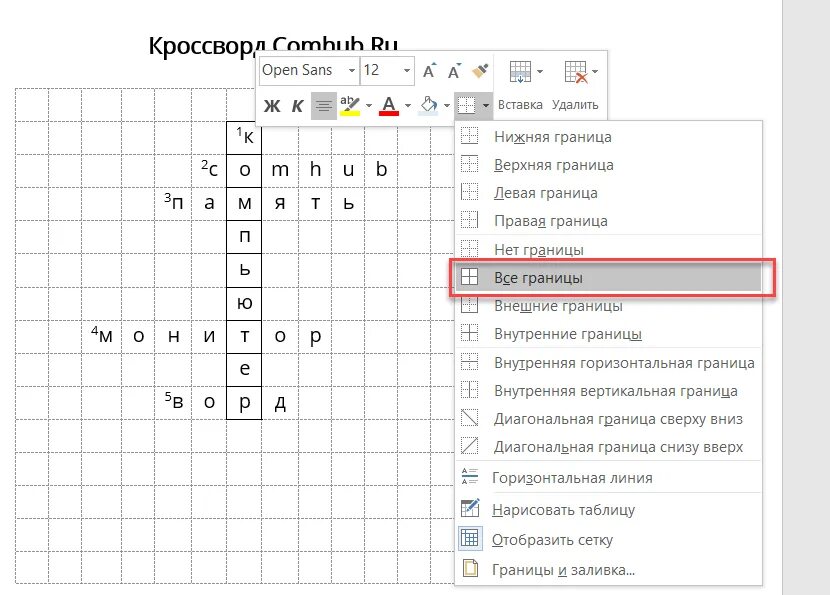
Task: Toggle bold (Ж) formatting
Action: 272,106
